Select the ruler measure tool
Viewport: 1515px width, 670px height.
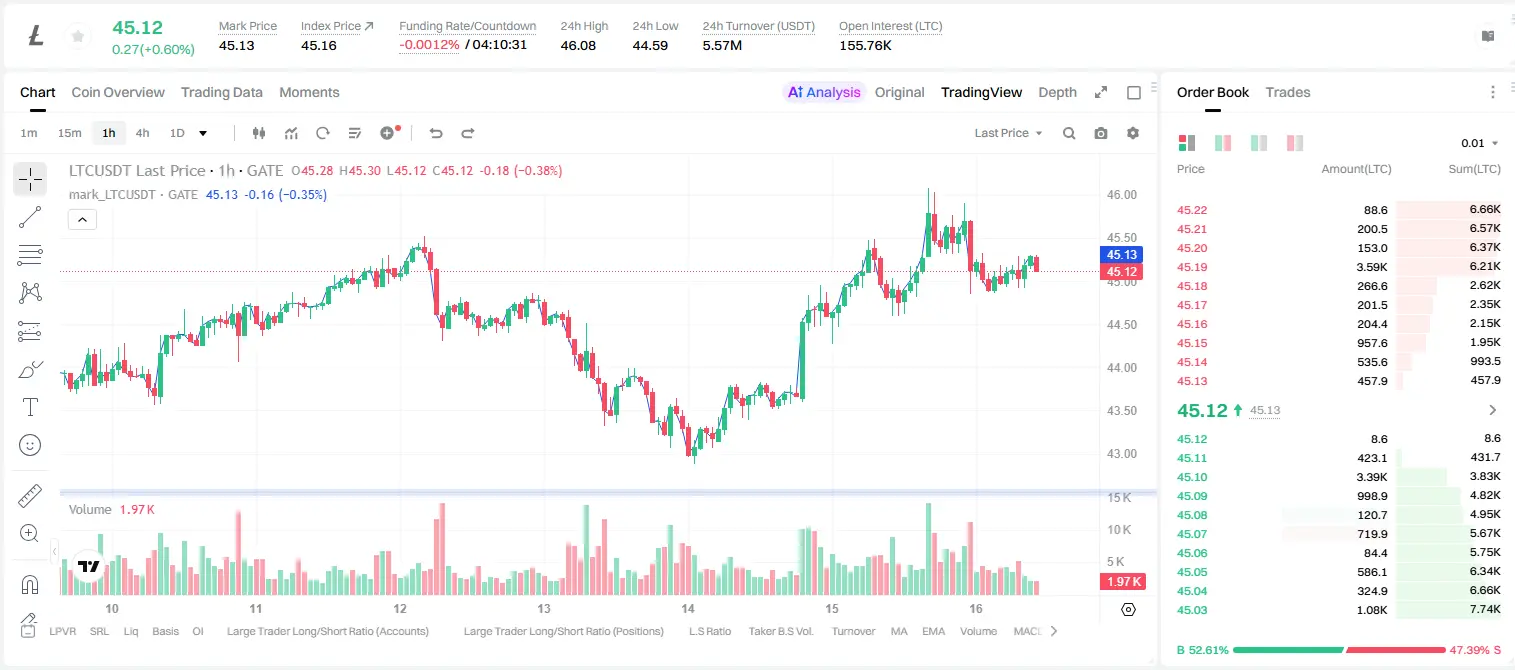[30, 495]
